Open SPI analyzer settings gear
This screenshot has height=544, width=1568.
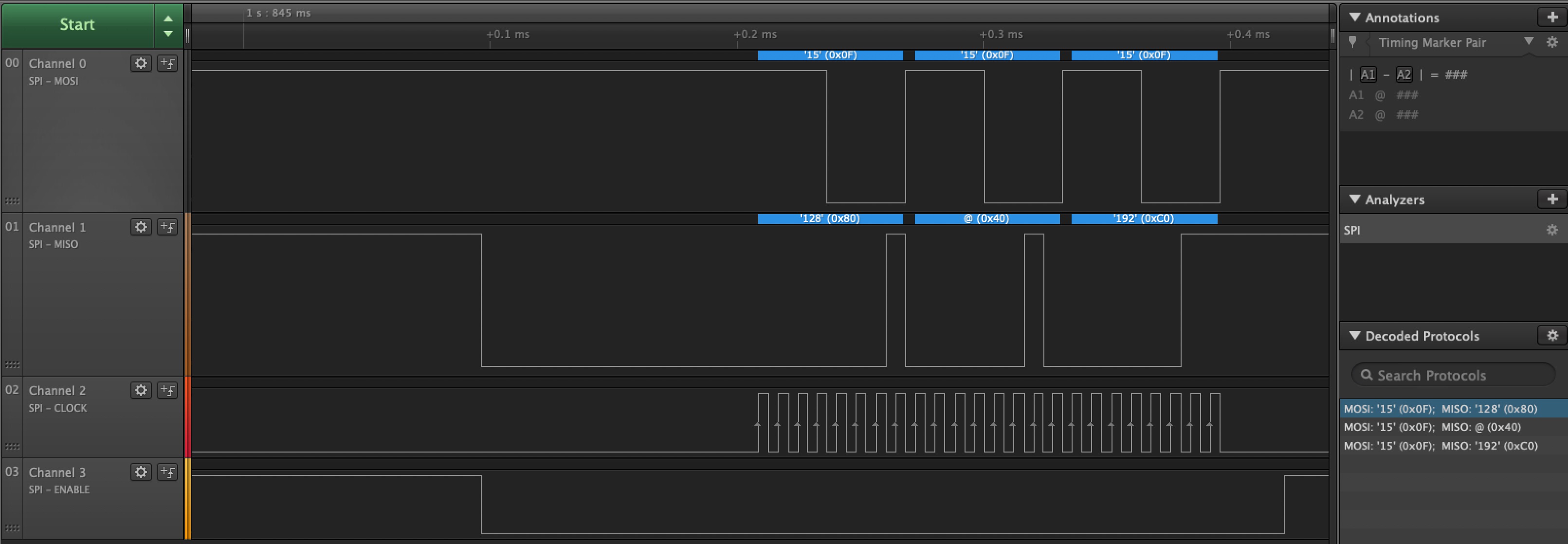[x=1551, y=230]
